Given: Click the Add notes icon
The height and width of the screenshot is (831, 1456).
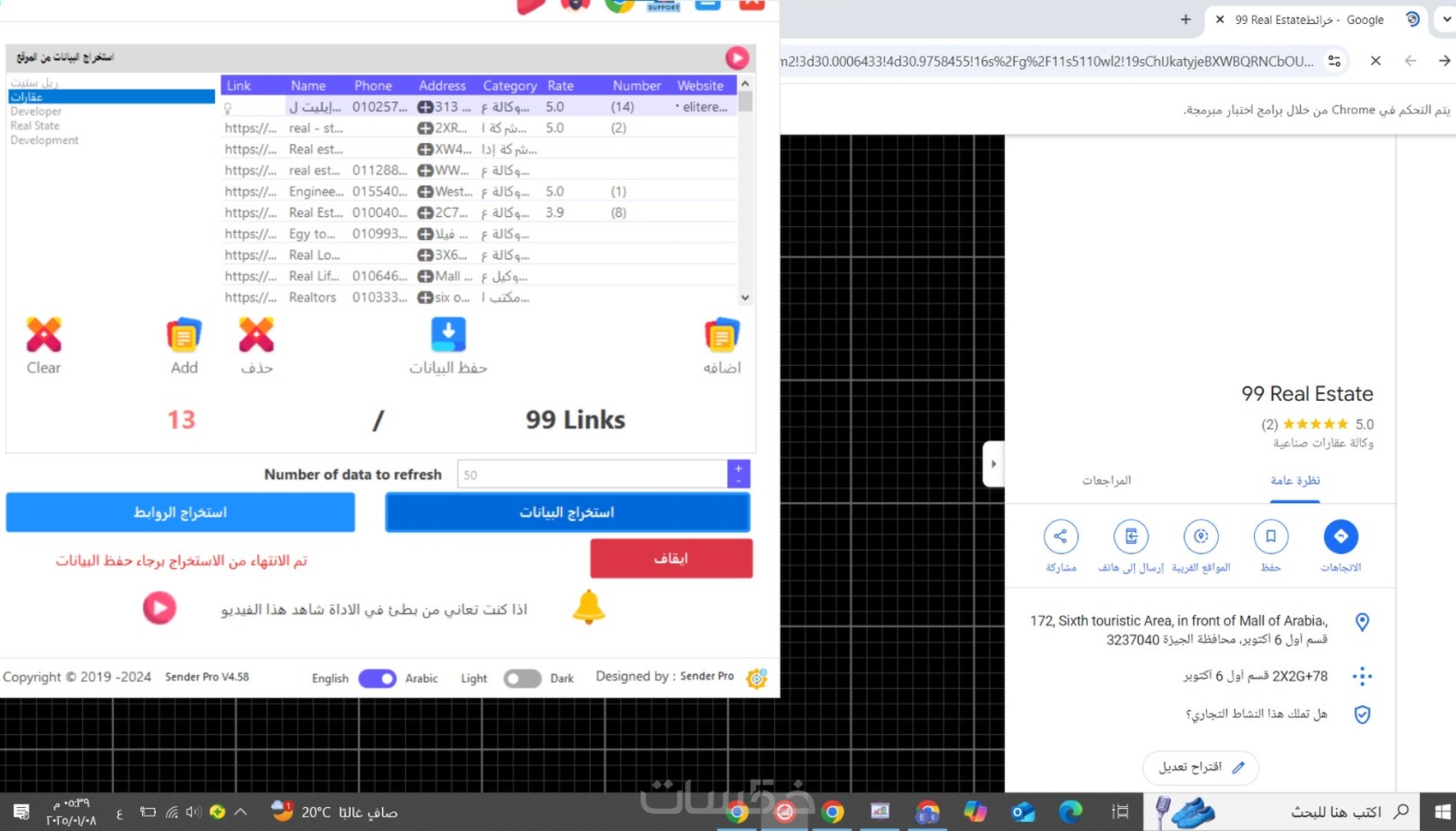Looking at the screenshot, I should click(183, 335).
